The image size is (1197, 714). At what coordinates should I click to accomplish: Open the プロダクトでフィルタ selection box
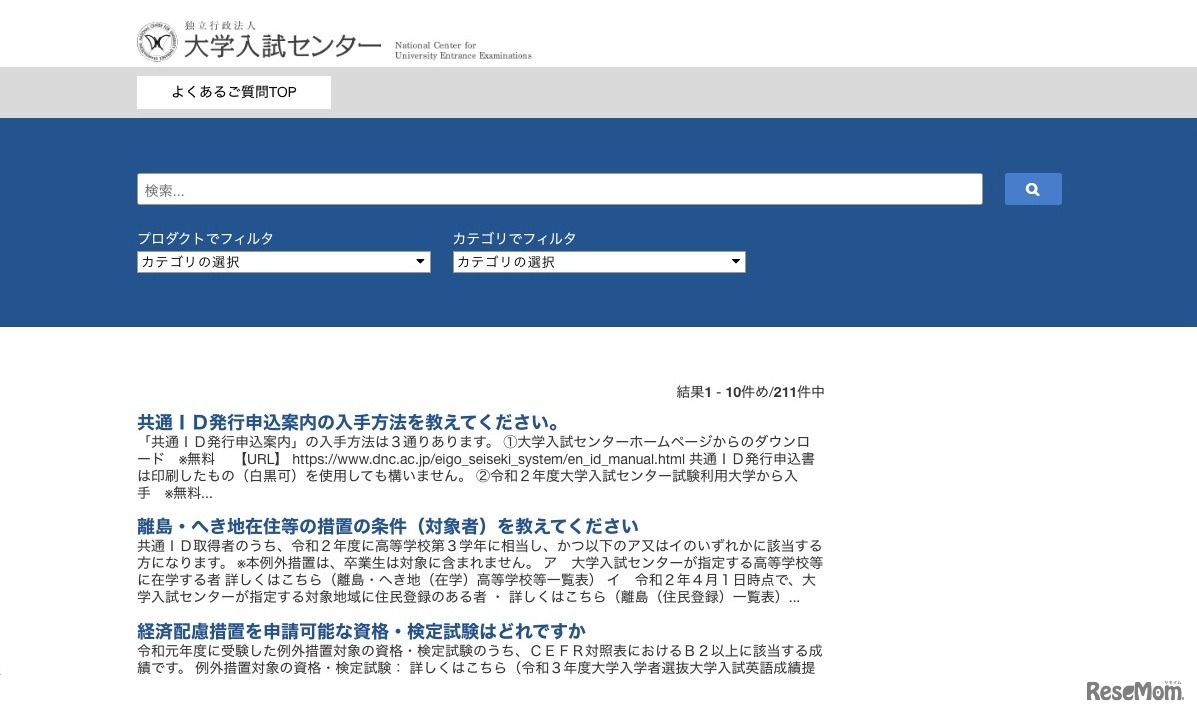click(283, 261)
